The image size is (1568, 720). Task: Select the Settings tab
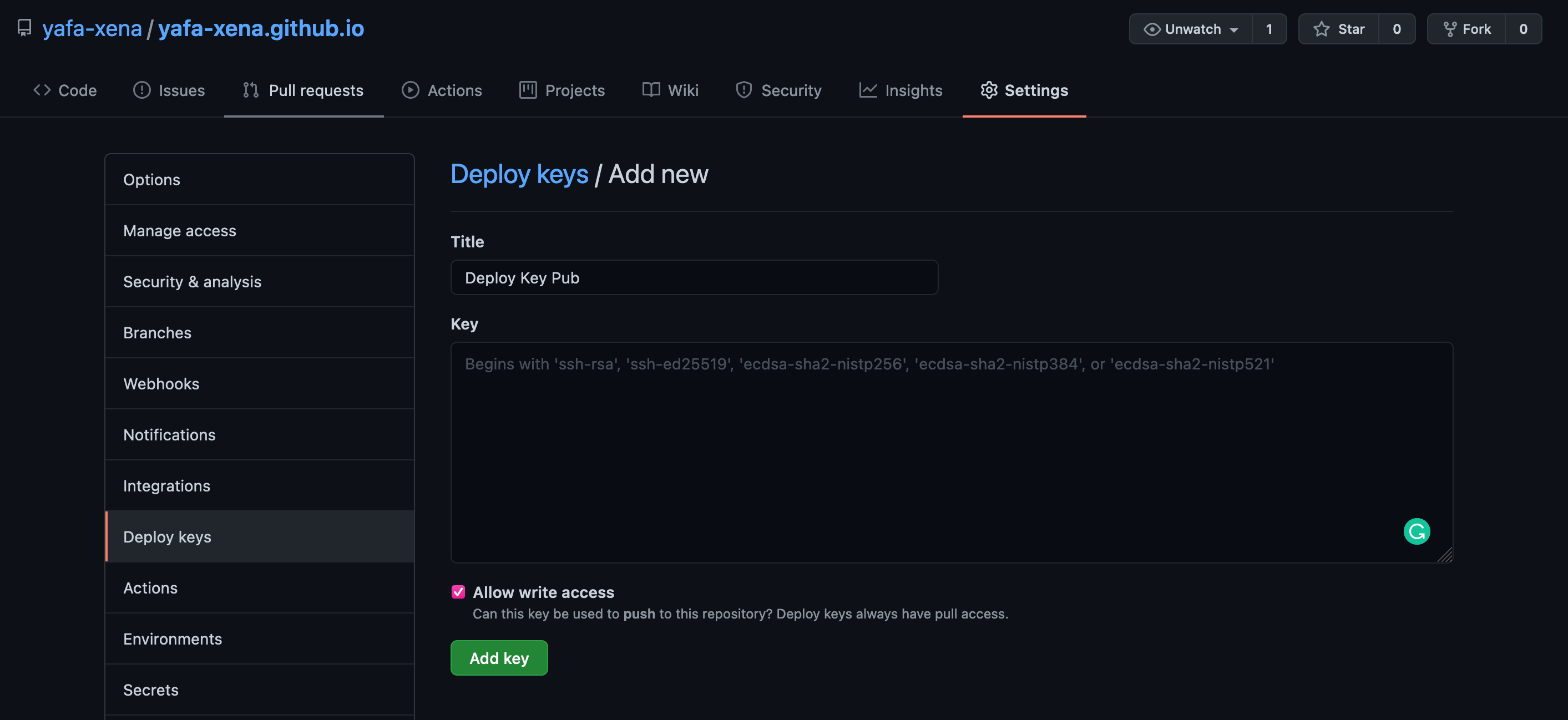[1024, 90]
